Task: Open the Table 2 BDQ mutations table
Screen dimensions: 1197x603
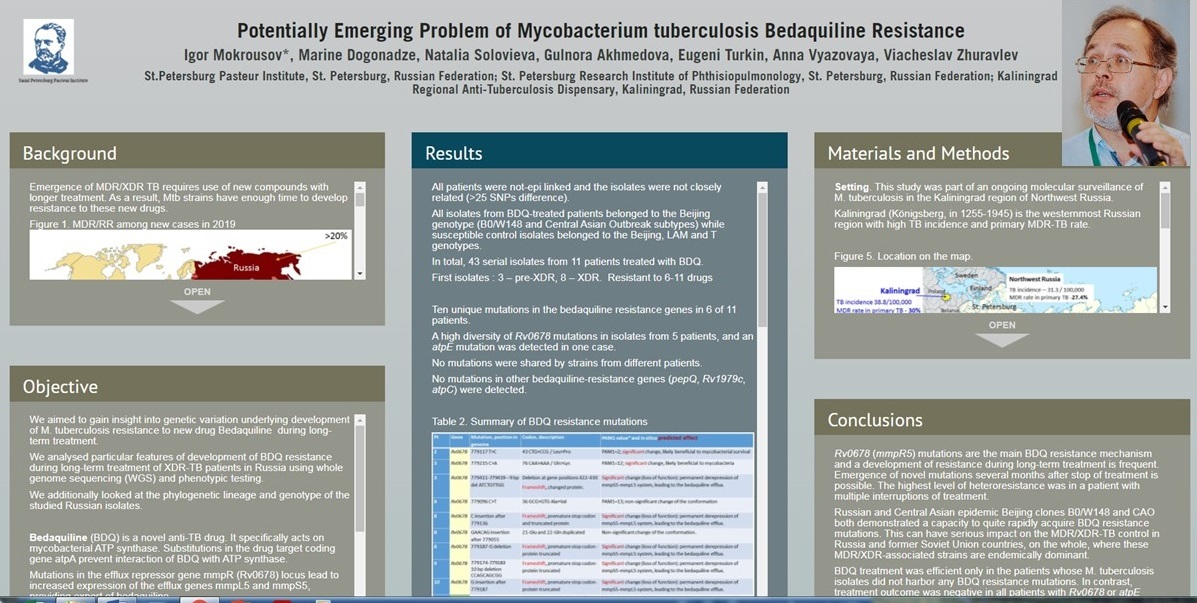Action: click(592, 514)
